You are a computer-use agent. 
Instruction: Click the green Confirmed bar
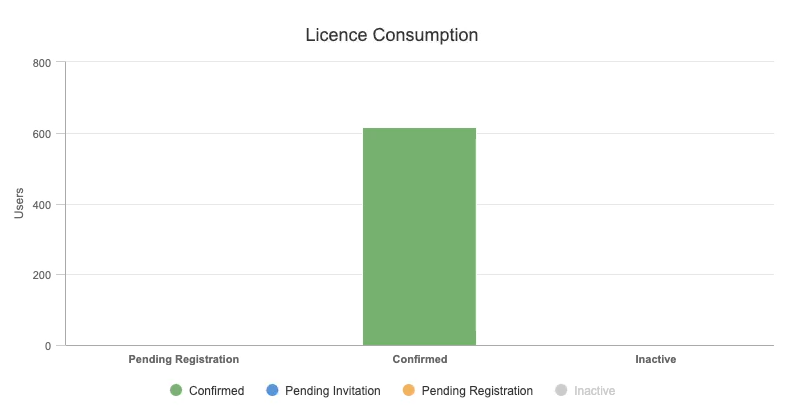coord(419,237)
